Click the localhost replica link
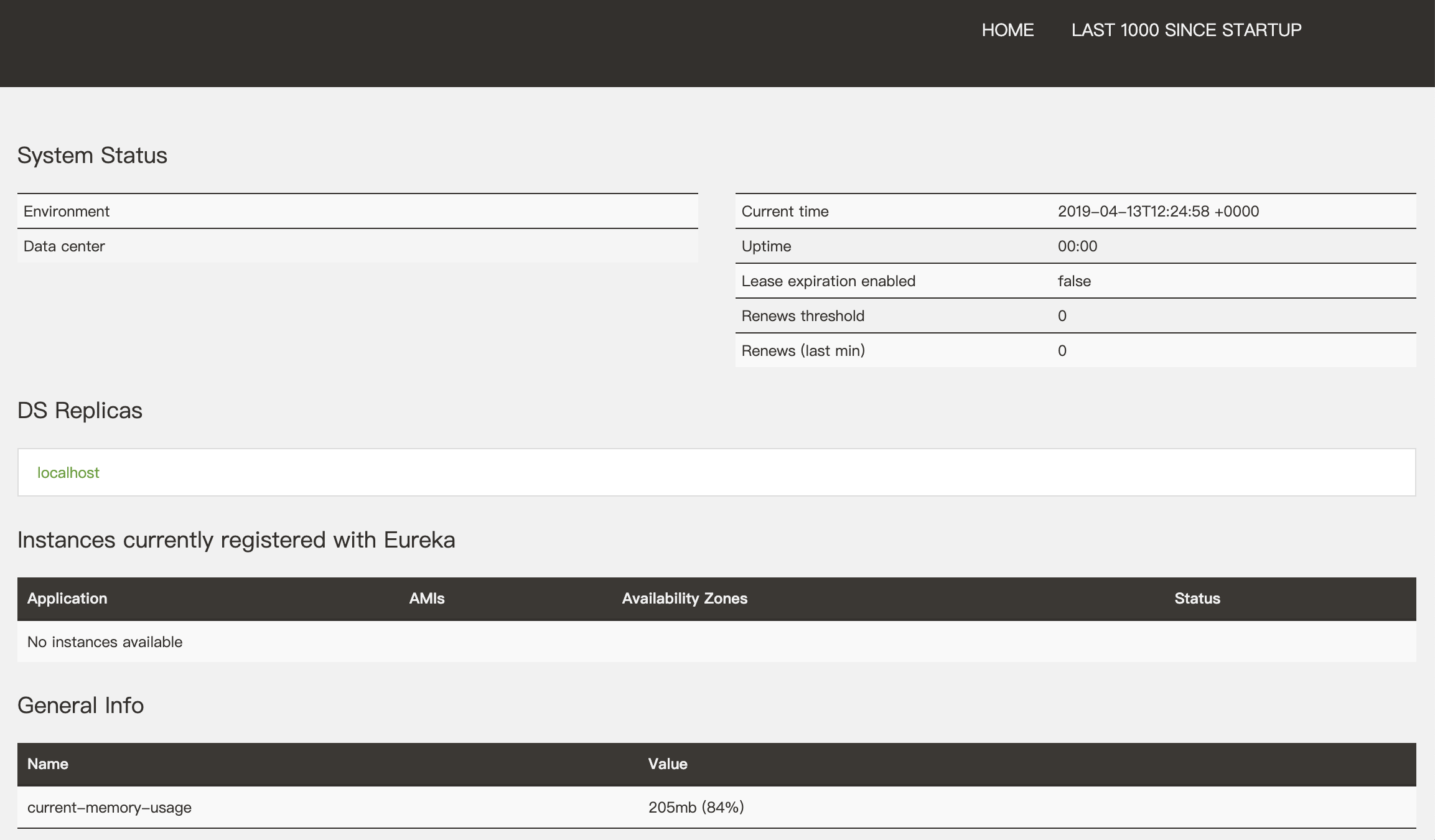 [x=68, y=473]
